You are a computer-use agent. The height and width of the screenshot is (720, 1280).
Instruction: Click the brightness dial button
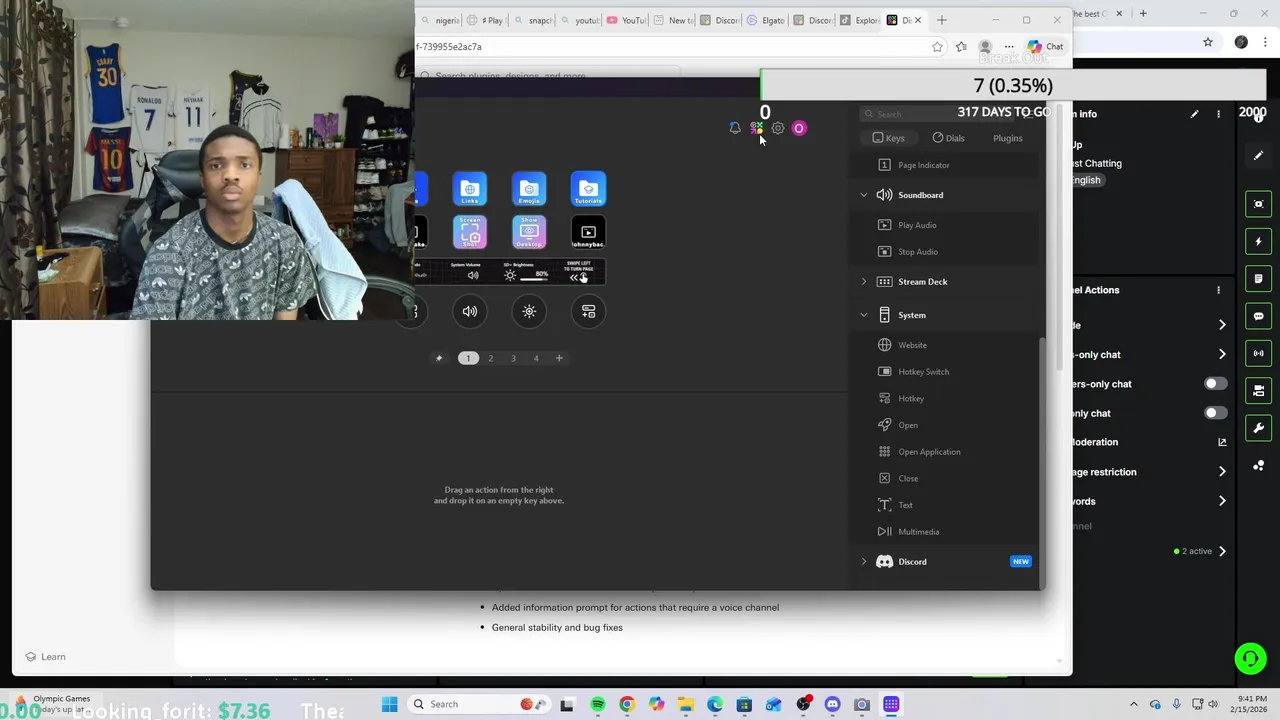click(x=529, y=311)
